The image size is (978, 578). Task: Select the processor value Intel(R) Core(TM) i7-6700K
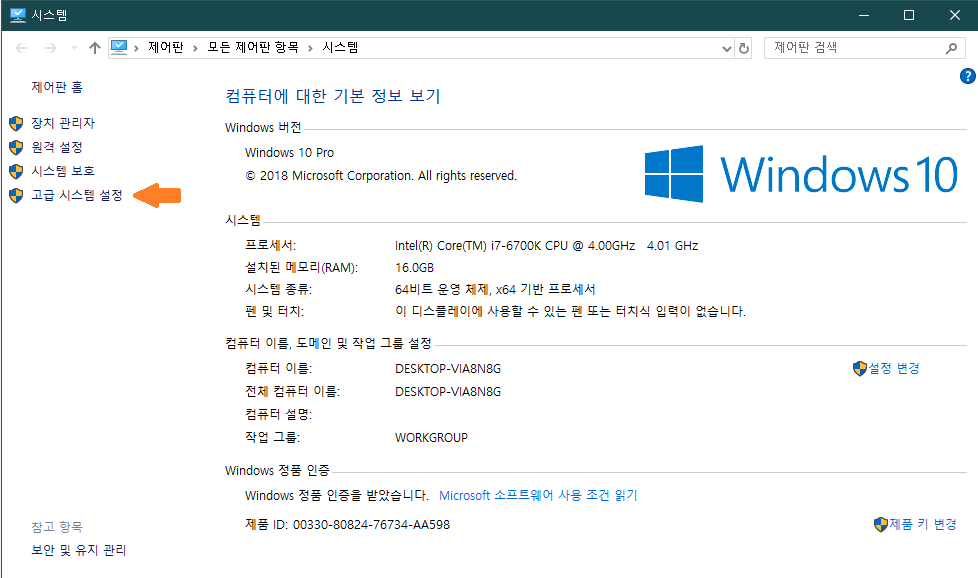pos(546,246)
